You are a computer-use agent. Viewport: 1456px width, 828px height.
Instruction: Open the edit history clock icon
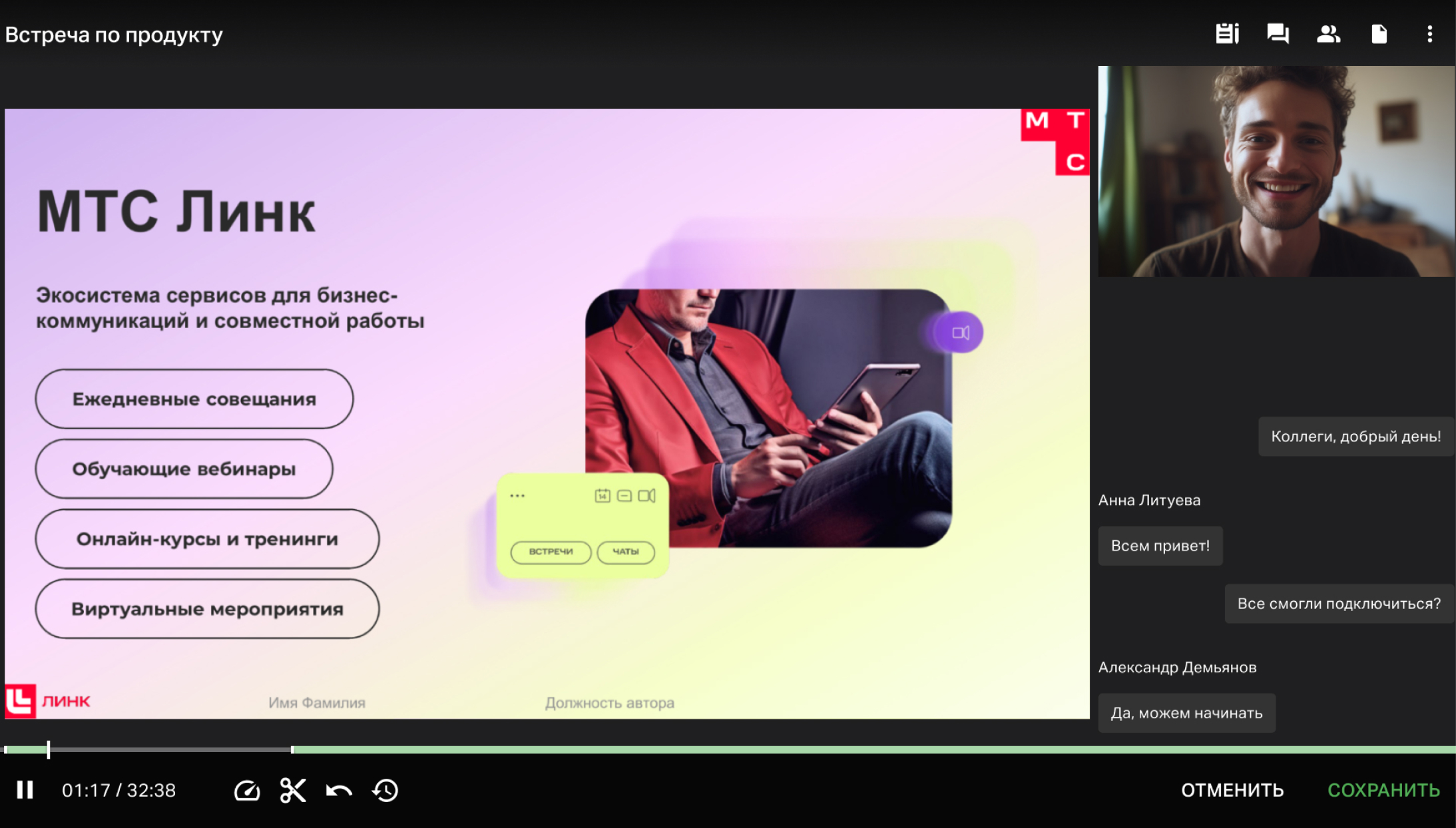[x=385, y=791]
